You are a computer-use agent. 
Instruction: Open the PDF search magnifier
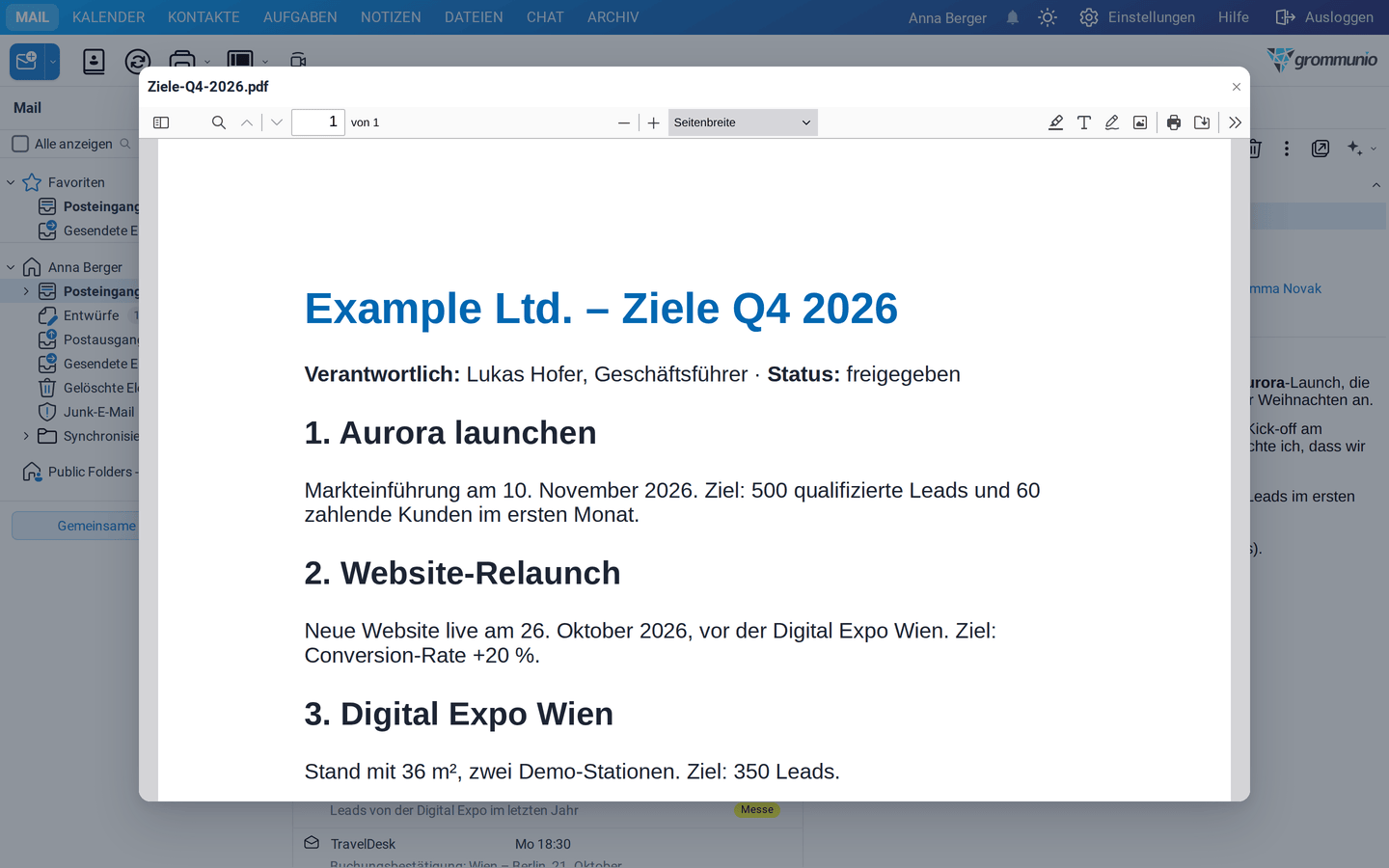219,122
